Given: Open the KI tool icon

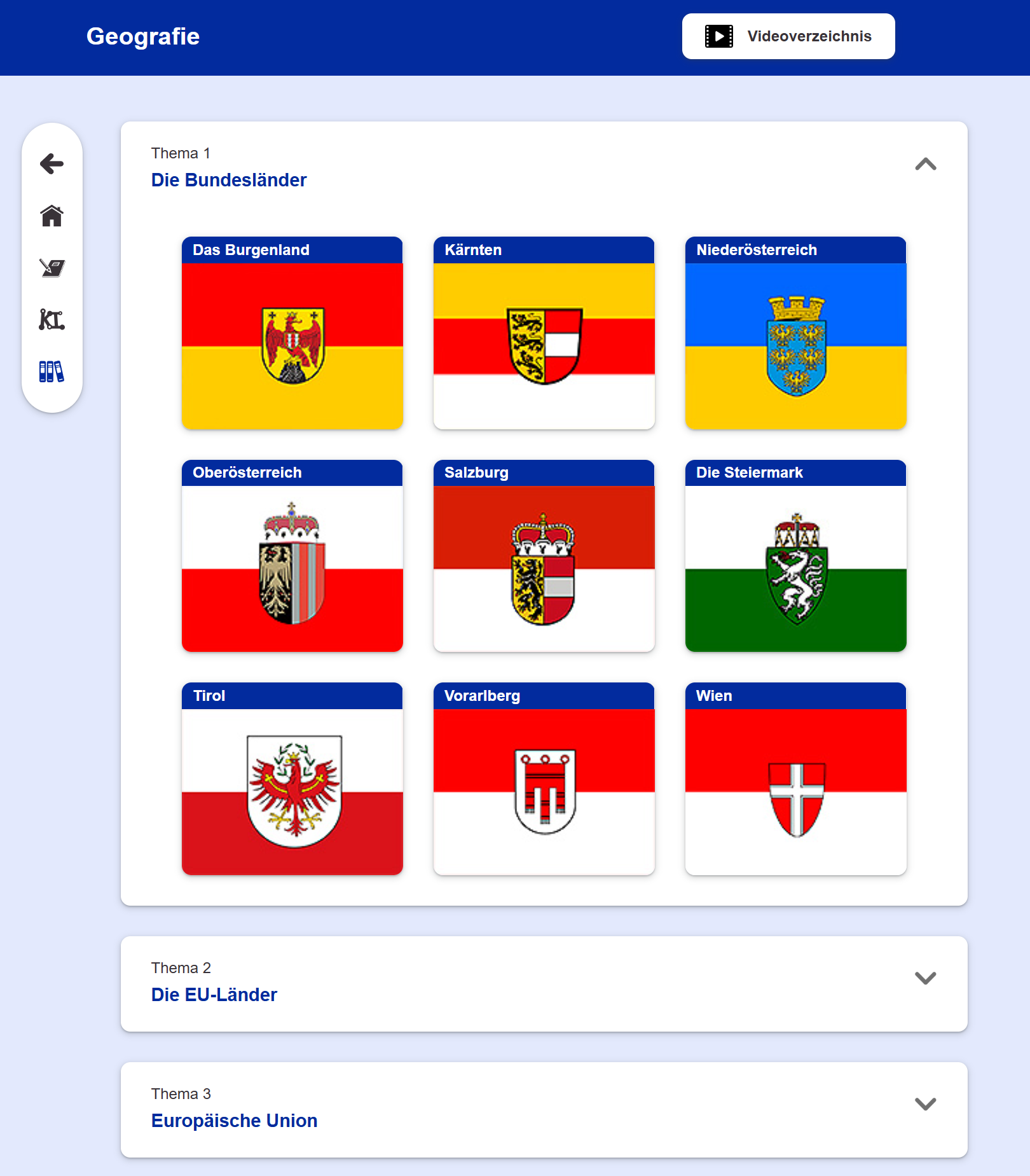Looking at the screenshot, I should click(52, 319).
